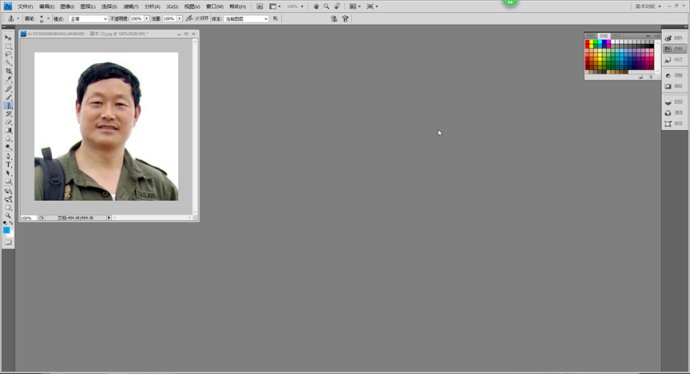This screenshot has height=374, width=690.
Task: Open the Layers panel icon in dock
Action: pyautogui.click(x=674, y=102)
